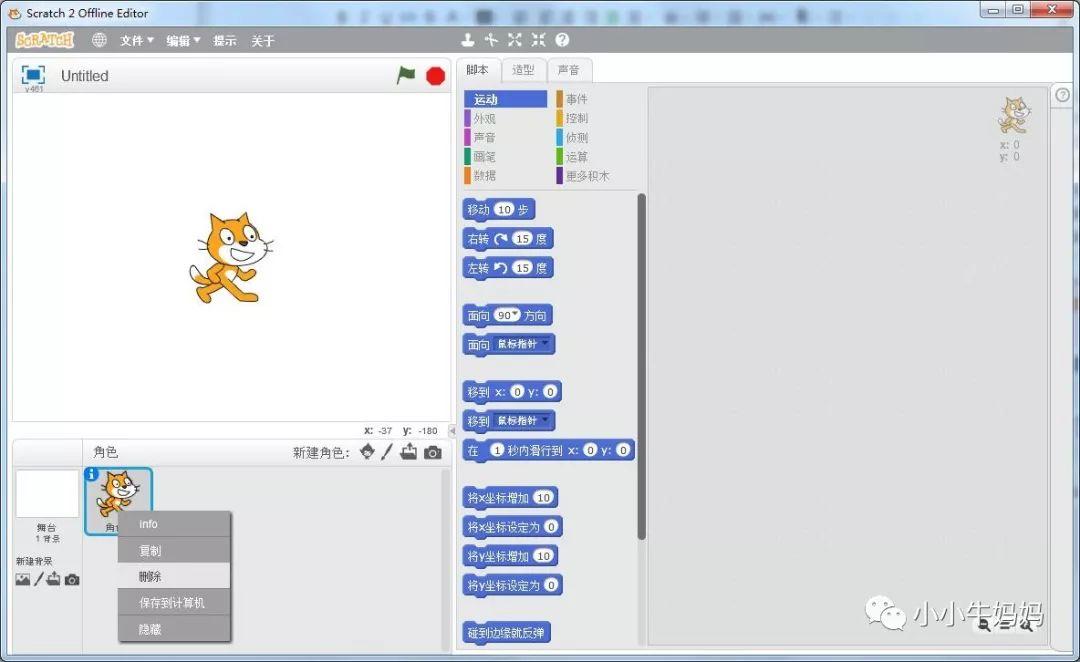Screen dimensions: 1080x662
Task: Open the 关于 menu
Action: pos(262,41)
